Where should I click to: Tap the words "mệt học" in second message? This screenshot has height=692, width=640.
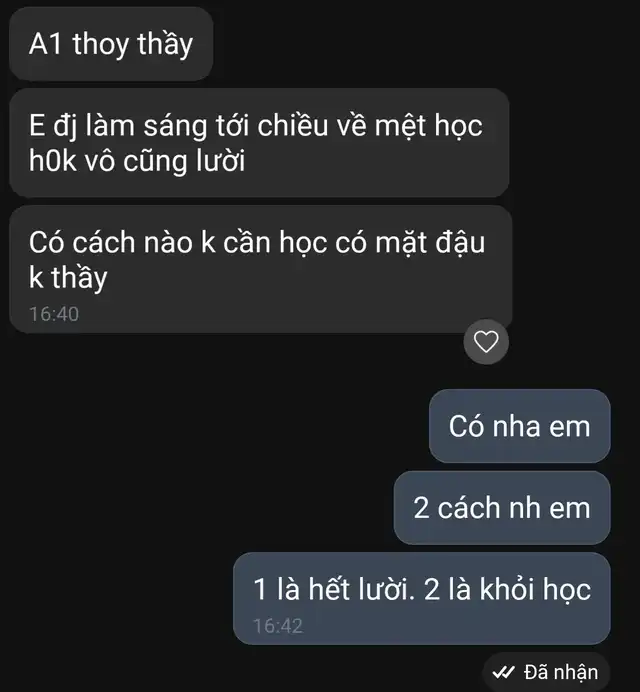[429, 126]
